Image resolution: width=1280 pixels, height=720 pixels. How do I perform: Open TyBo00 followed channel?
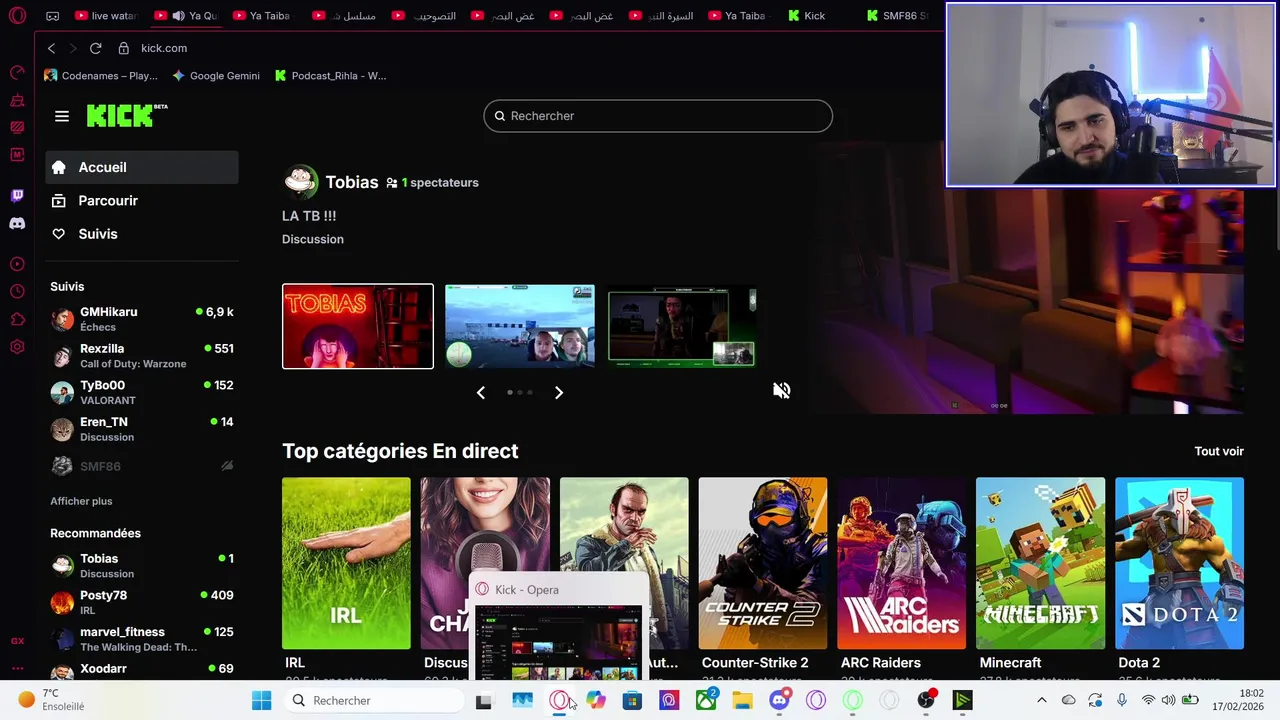142,392
